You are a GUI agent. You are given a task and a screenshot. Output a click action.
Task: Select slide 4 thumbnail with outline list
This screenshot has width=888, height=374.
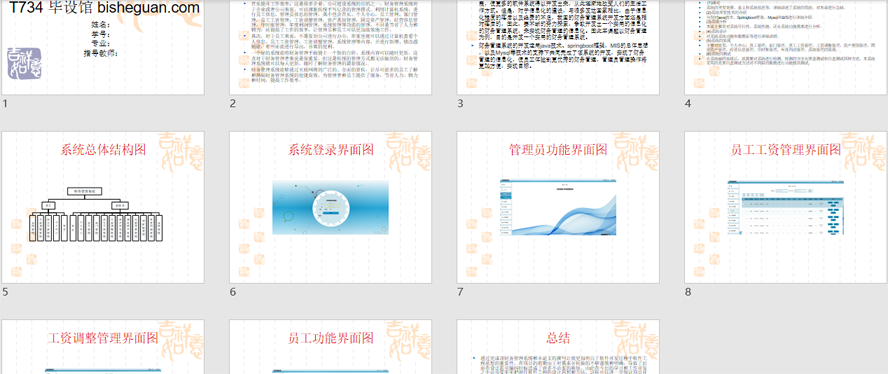point(786,47)
